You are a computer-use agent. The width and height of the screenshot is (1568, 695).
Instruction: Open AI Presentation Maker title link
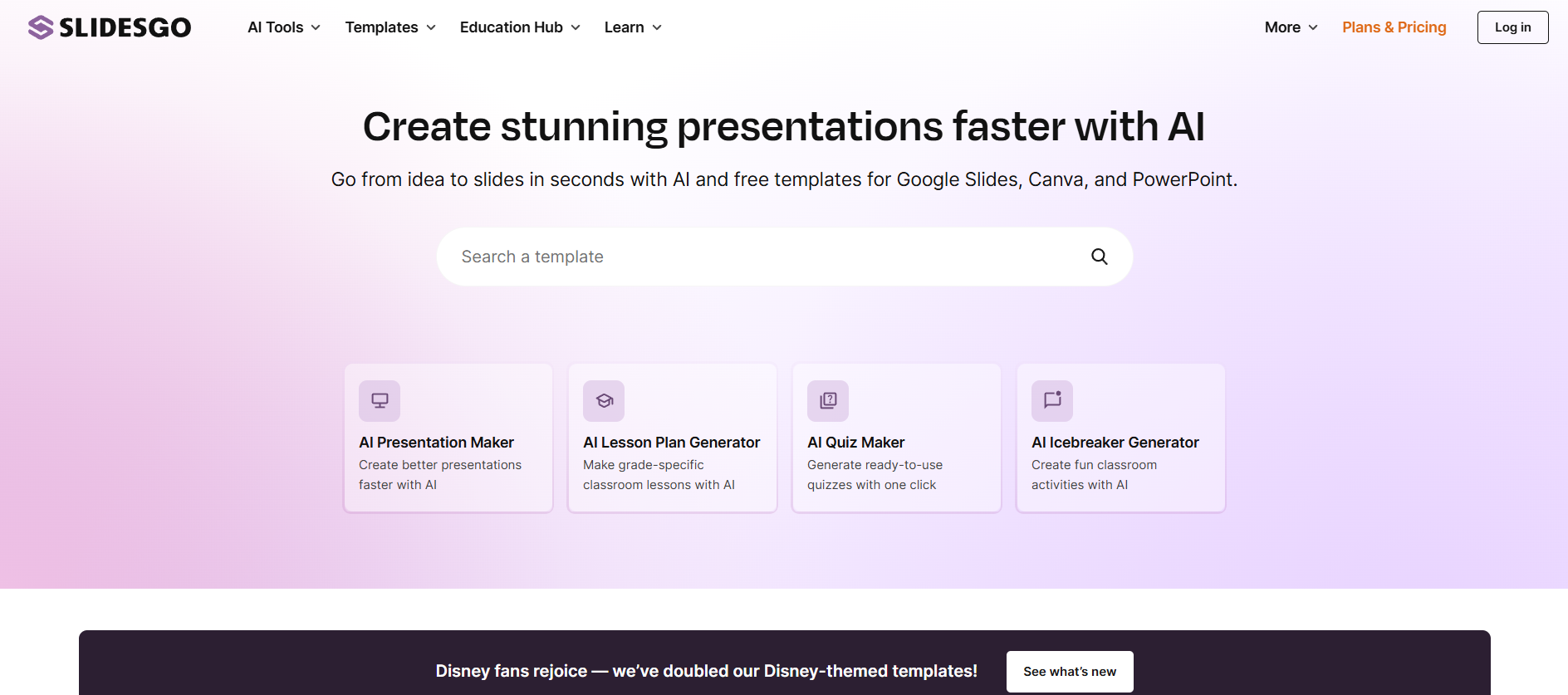pyautogui.click(x=436, y=443)
